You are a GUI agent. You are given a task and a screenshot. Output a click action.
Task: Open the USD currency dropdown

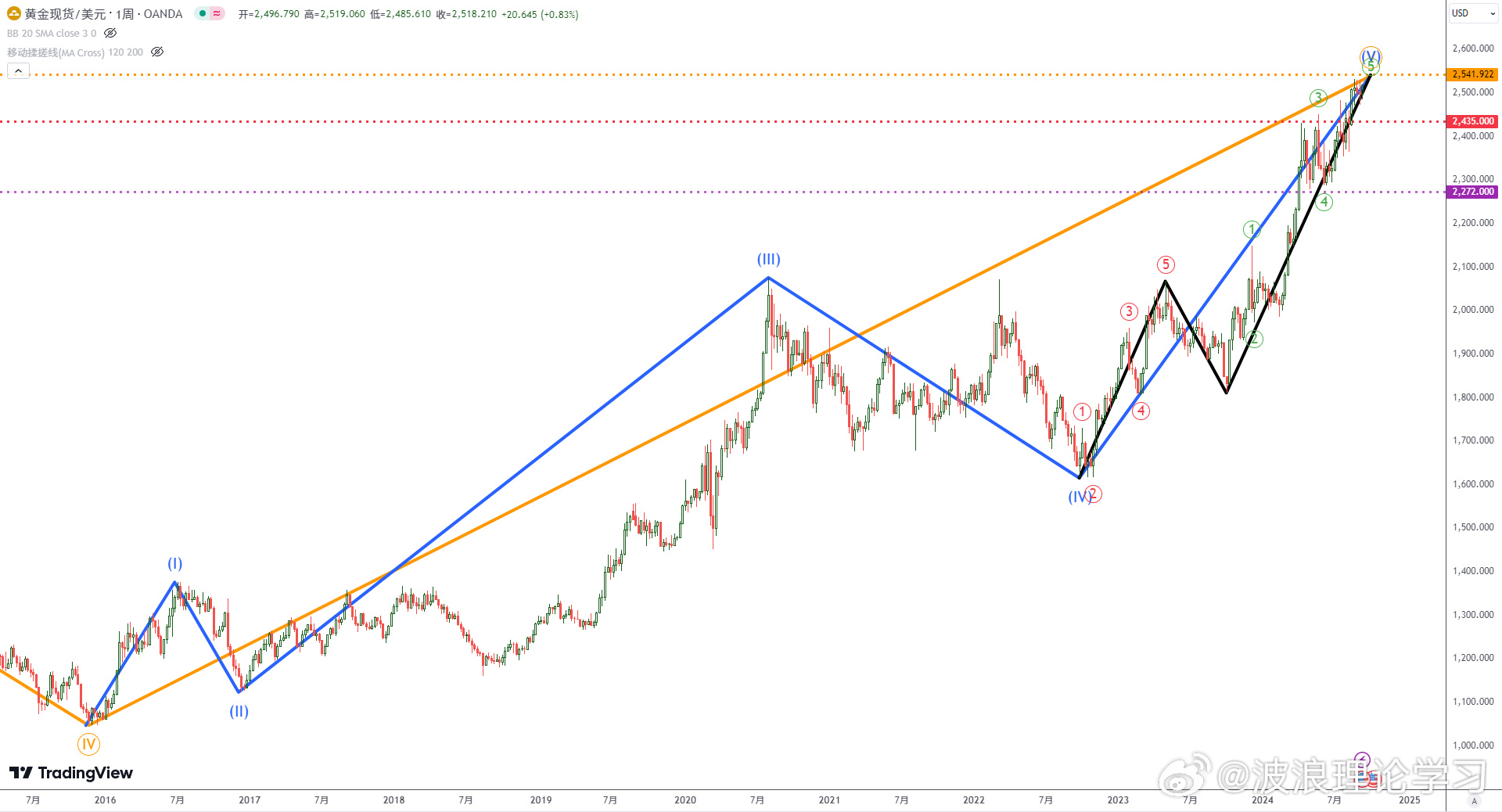coord(1474,13)
